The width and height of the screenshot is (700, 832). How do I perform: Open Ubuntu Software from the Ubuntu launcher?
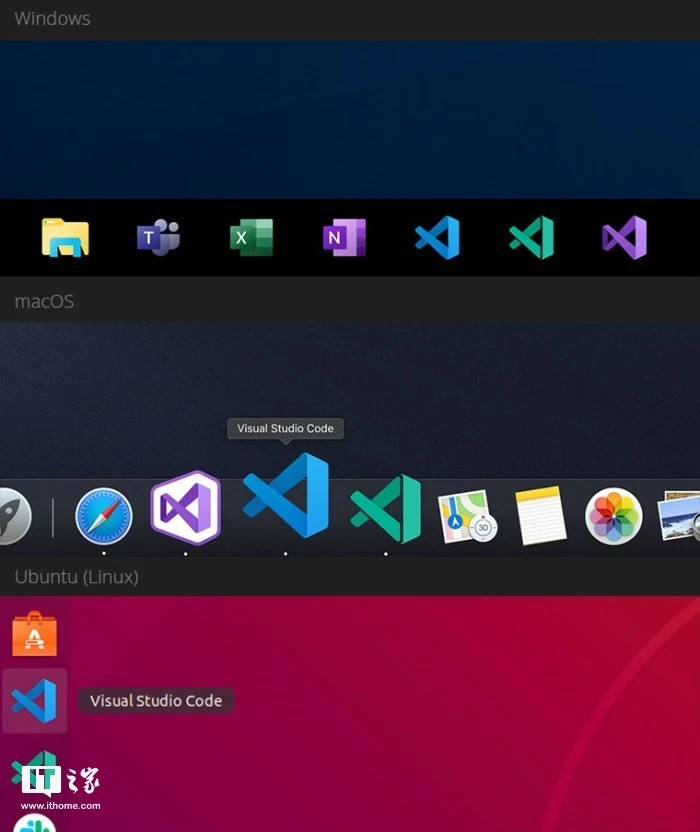[x=34, y=633]
